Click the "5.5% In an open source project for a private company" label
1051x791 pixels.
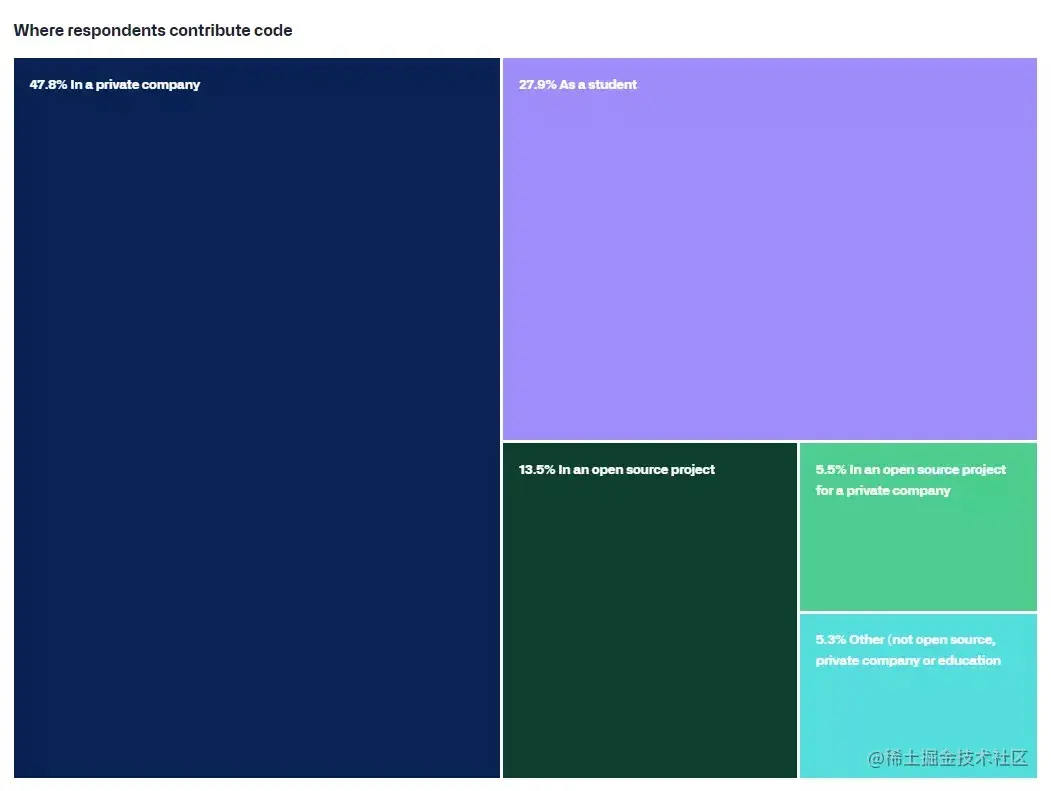(910, 480)
